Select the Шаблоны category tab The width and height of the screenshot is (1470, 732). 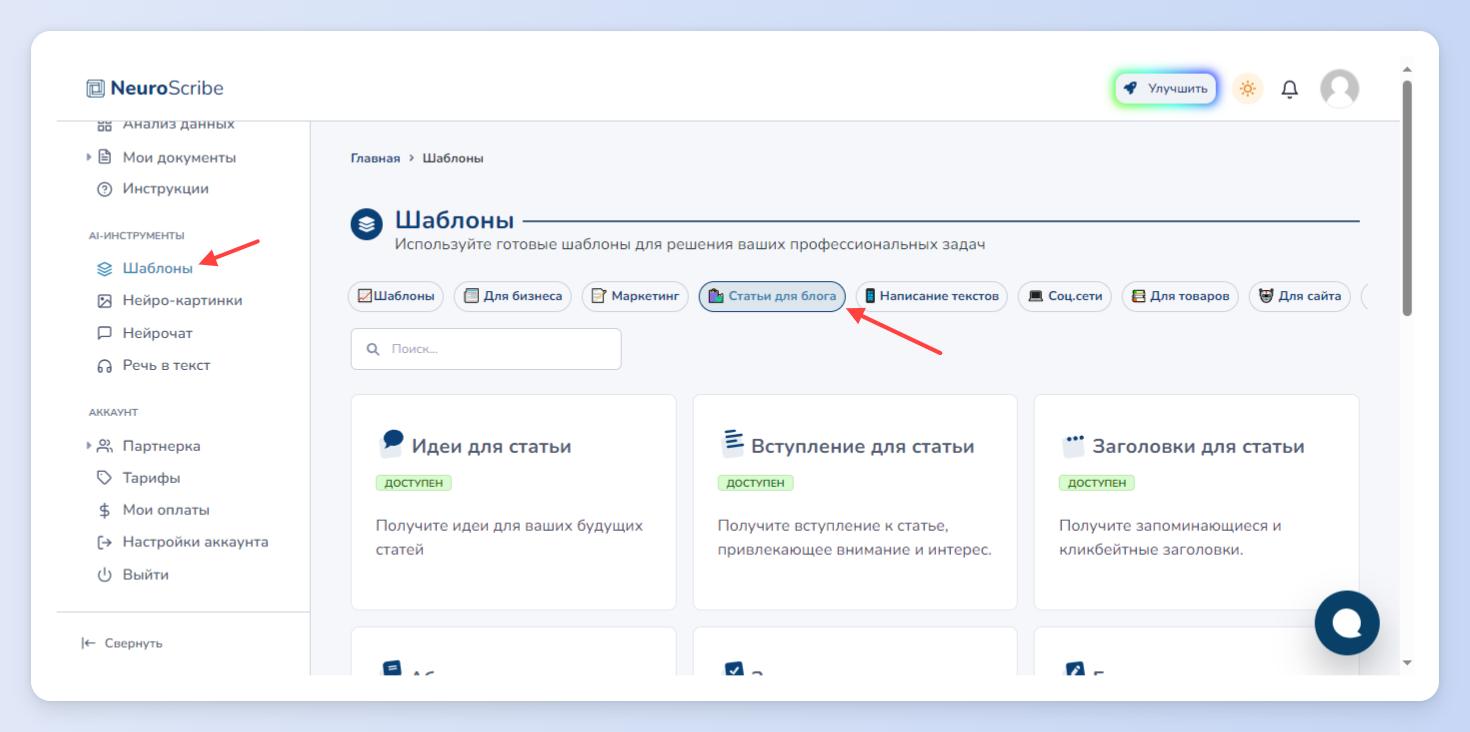(396, 296)
